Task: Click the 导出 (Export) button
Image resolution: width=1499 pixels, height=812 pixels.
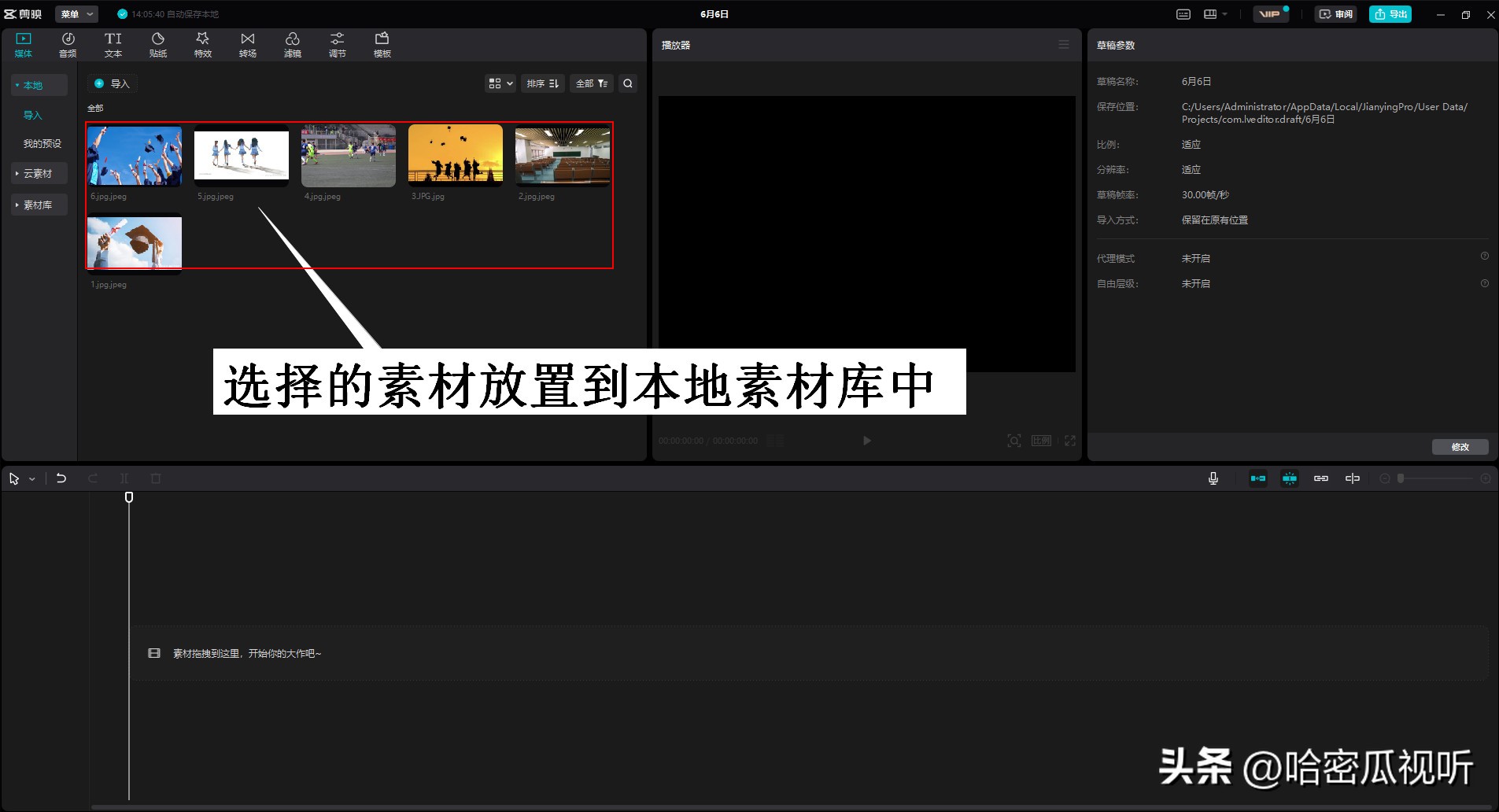Action: click(x=1390, y=13)
